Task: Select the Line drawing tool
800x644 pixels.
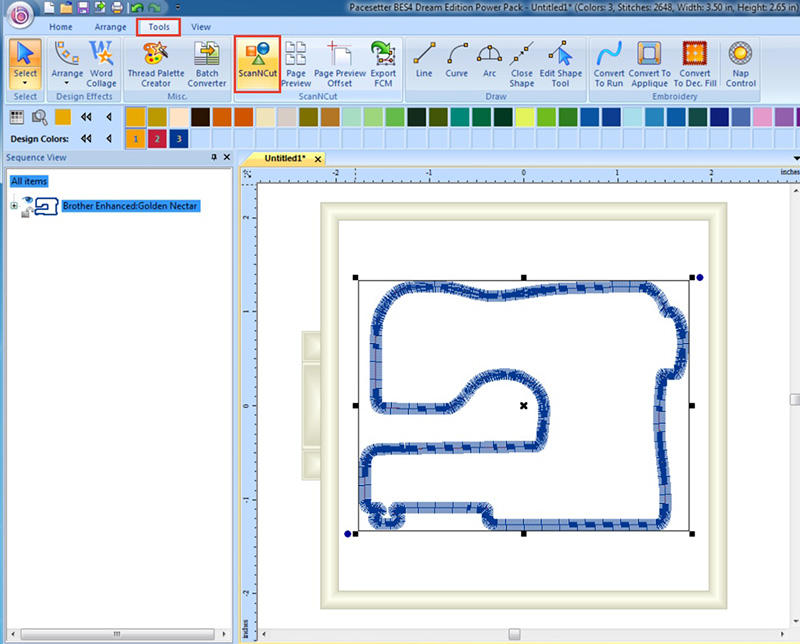Action: [x=424, y=60]
